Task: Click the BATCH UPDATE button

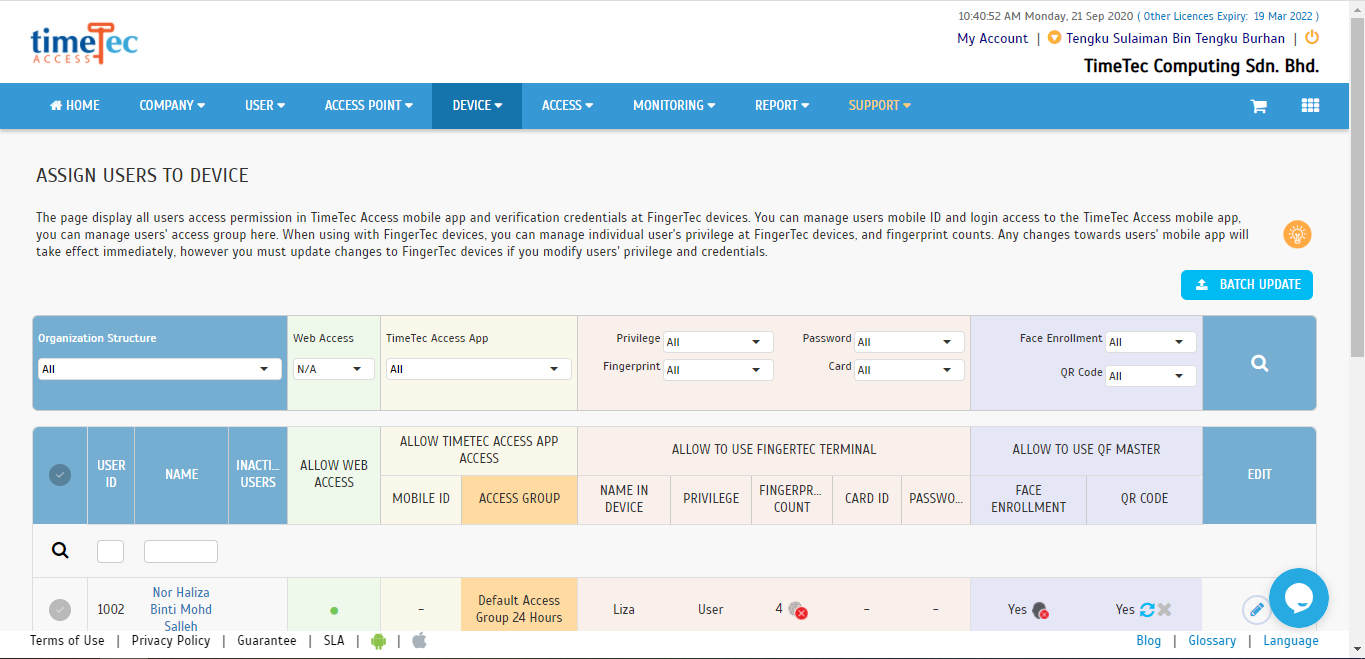Action: pyautogui.click(x=1247, y=285)
